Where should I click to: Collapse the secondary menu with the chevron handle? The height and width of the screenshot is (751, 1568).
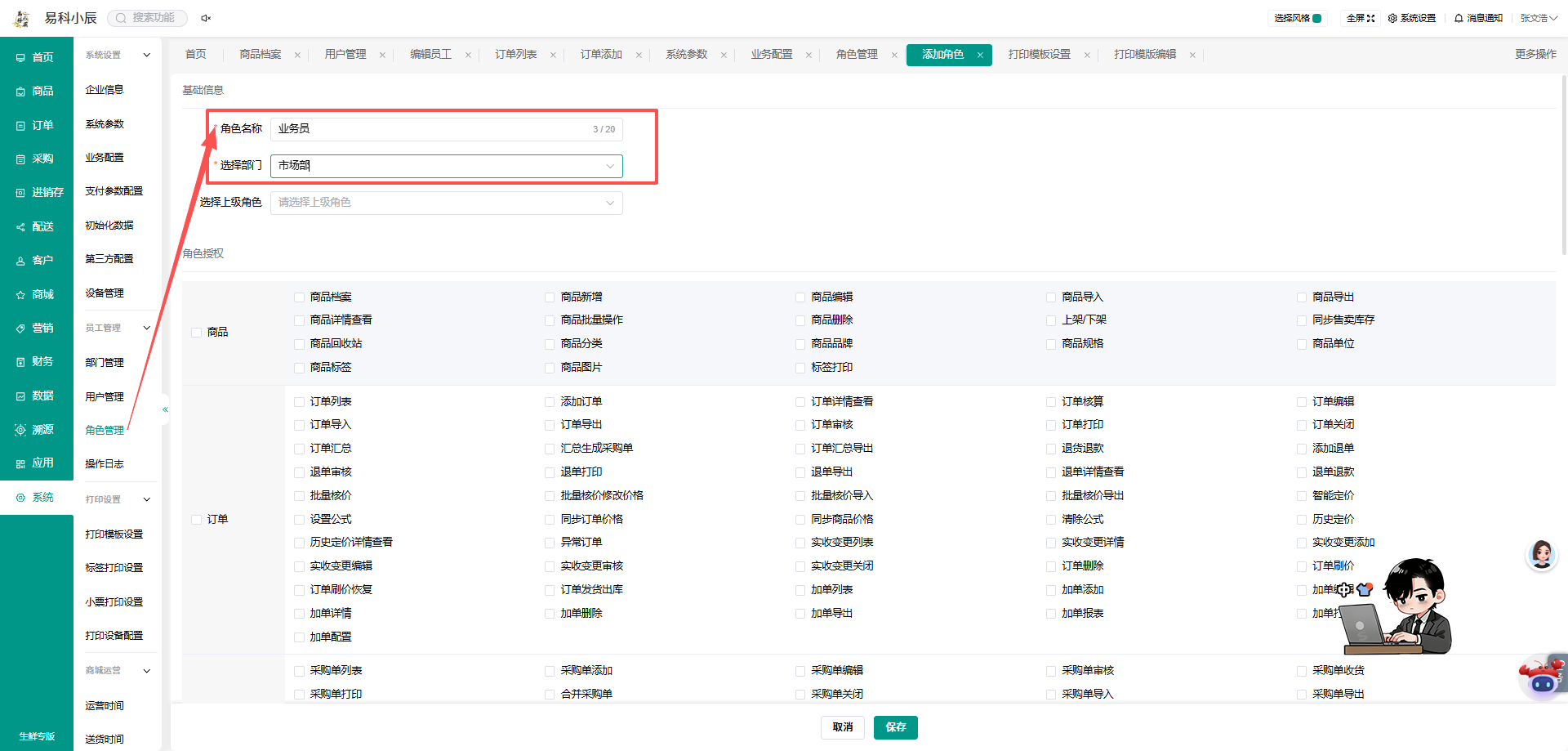click(x=165, y=409)
